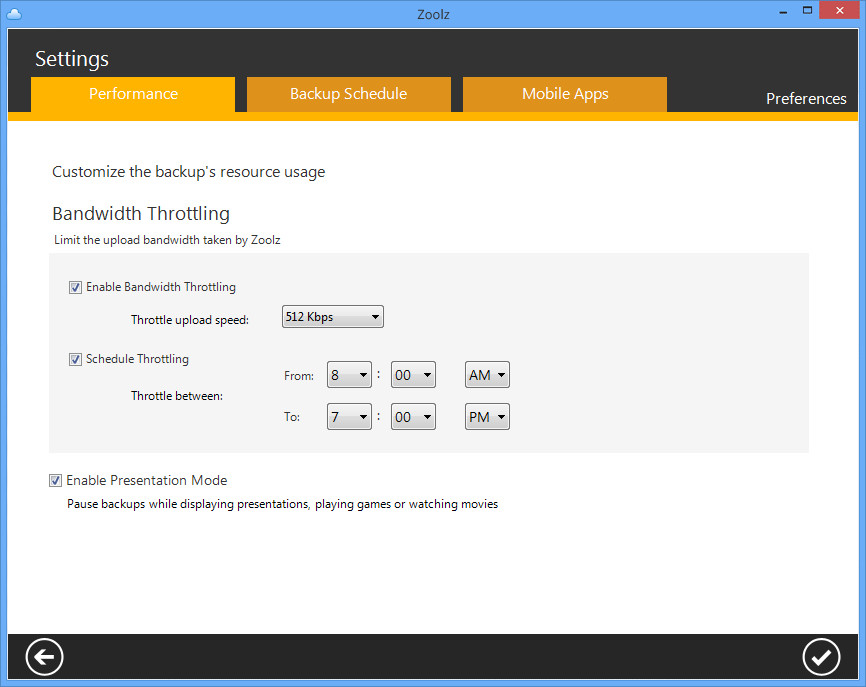This screenshot has height=687, width=866.
Task: Open Preferences link
Action: click(806, 98)
